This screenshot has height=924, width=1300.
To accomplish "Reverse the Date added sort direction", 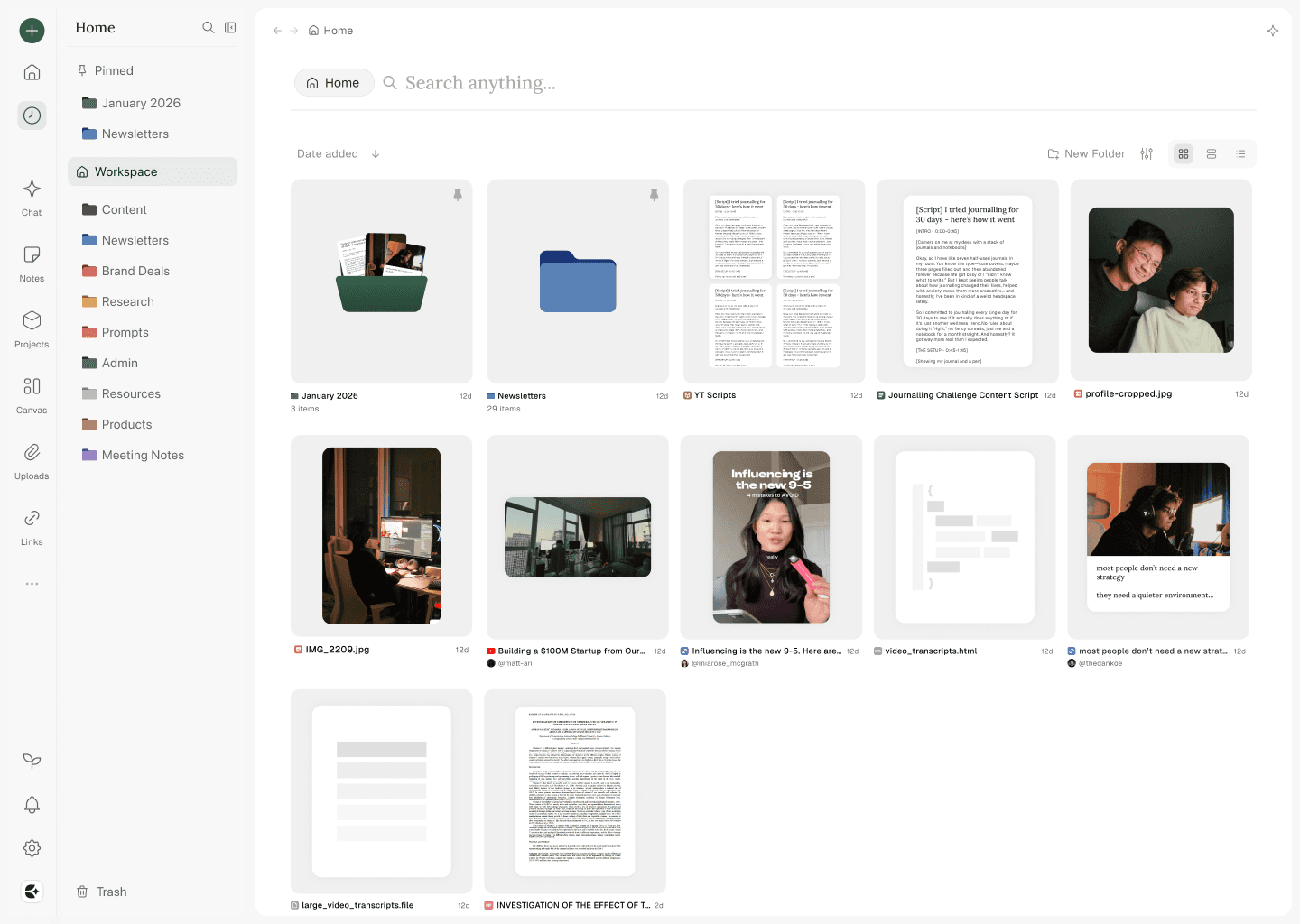I will [376, 153].
